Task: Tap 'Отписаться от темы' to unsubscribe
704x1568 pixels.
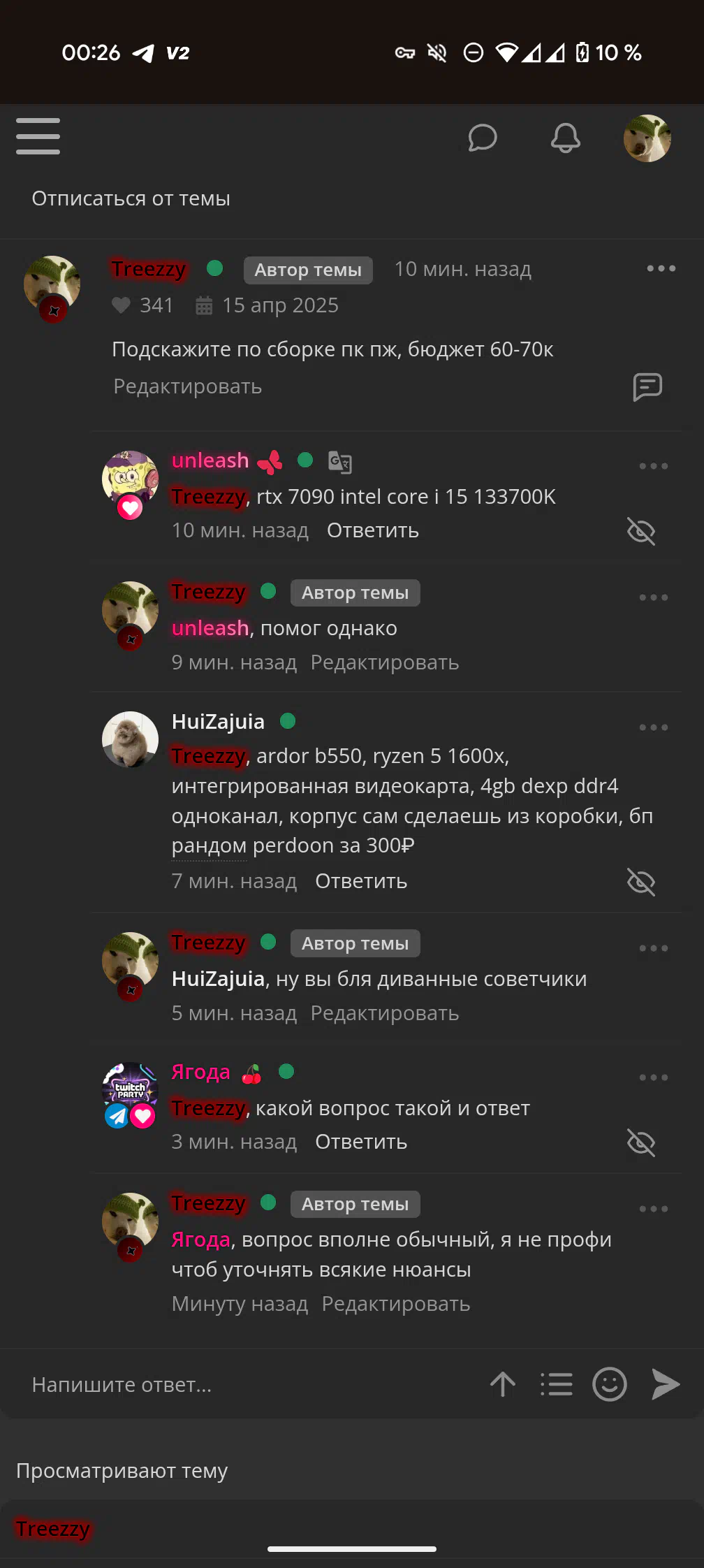Action: click(131, 198)
